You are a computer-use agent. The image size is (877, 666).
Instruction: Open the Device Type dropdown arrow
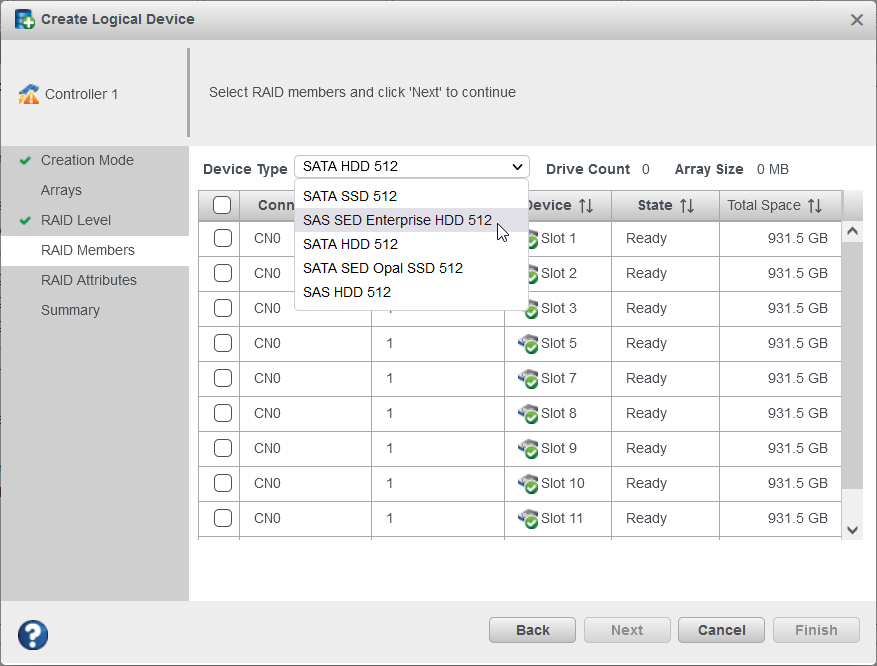click(518, 167)
